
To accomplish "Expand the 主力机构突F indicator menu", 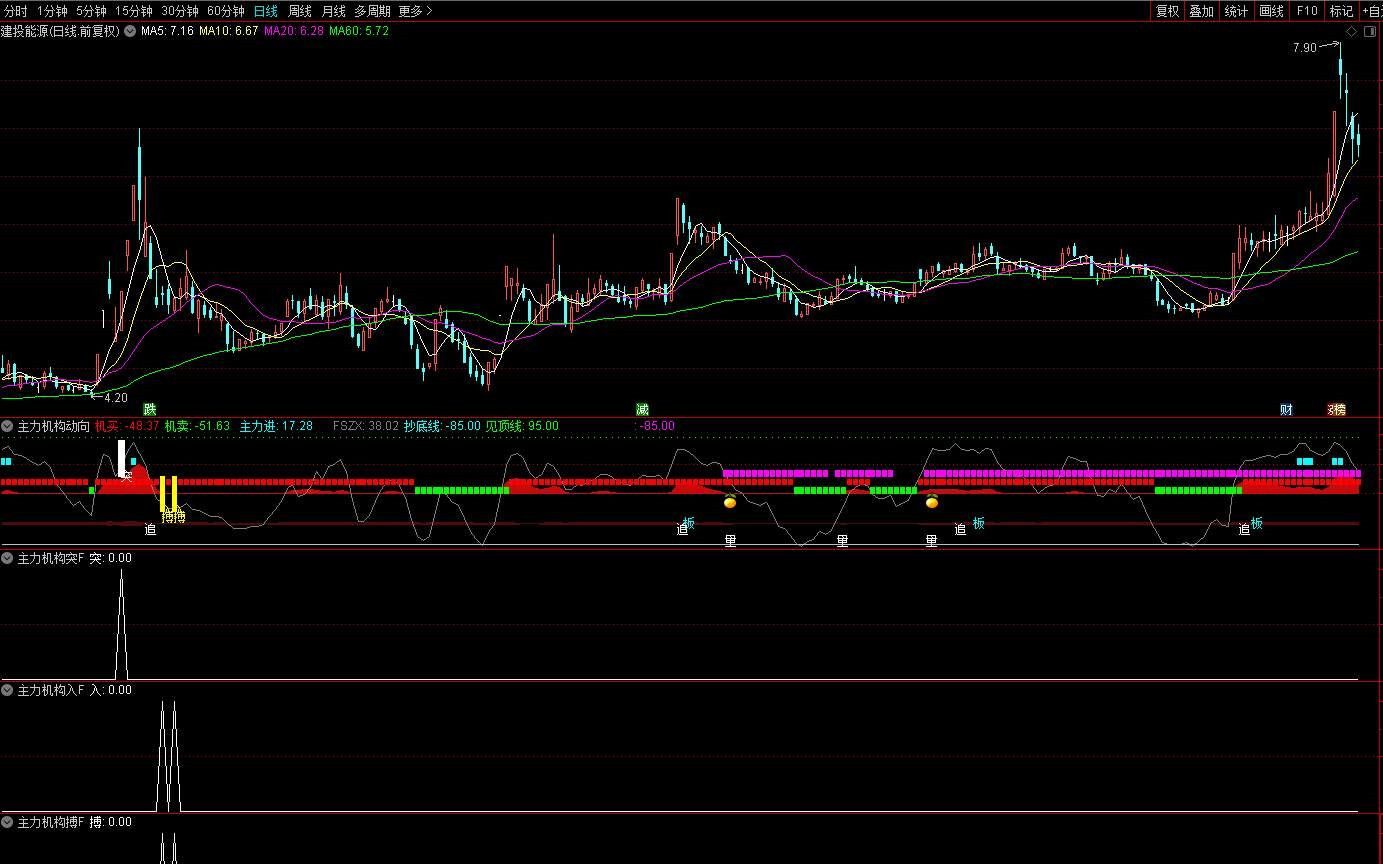I will tap(8, 558).
